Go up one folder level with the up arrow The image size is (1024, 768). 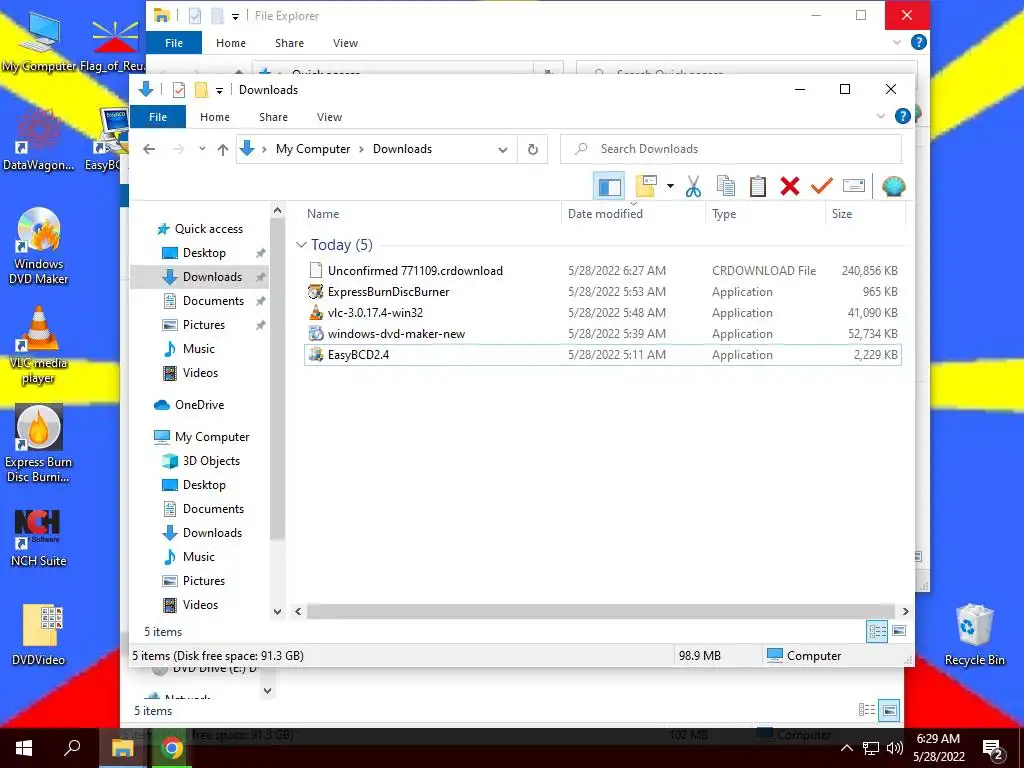pos(223,150)
